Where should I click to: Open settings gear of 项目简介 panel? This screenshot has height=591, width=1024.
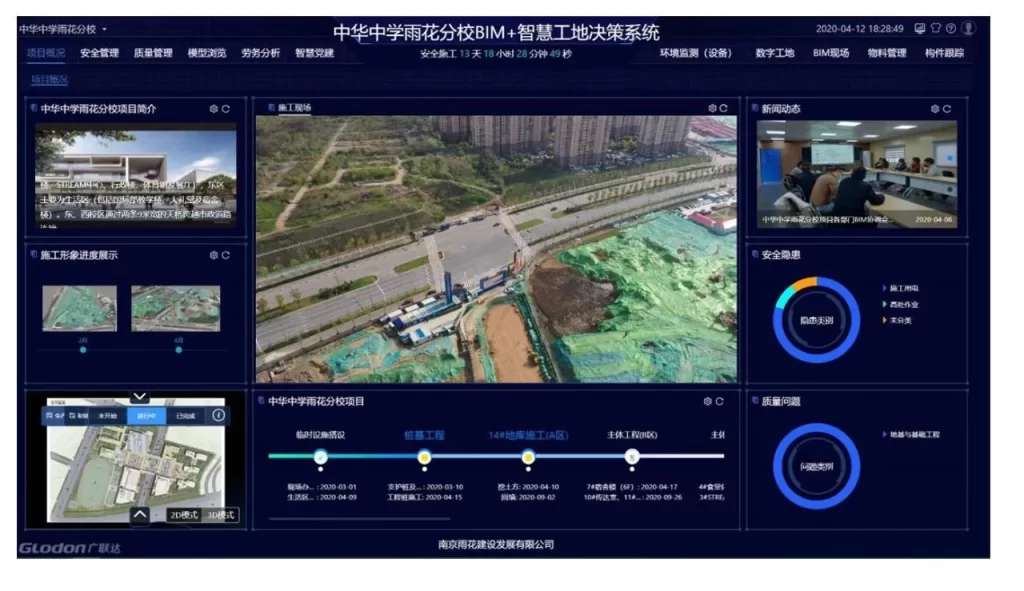coord(214,109)
